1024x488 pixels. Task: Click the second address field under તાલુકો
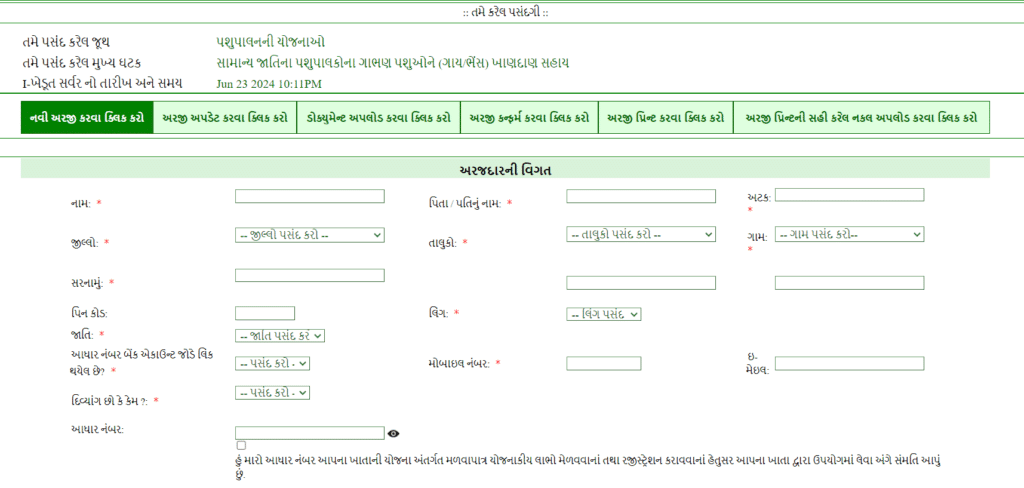tap(641, 283)
